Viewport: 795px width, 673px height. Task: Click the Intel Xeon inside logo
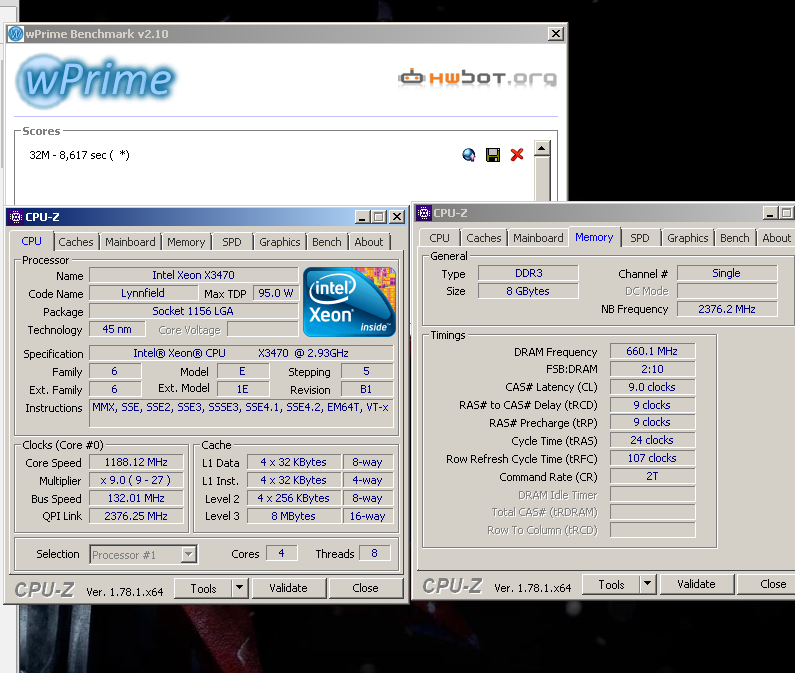[349, 301]
